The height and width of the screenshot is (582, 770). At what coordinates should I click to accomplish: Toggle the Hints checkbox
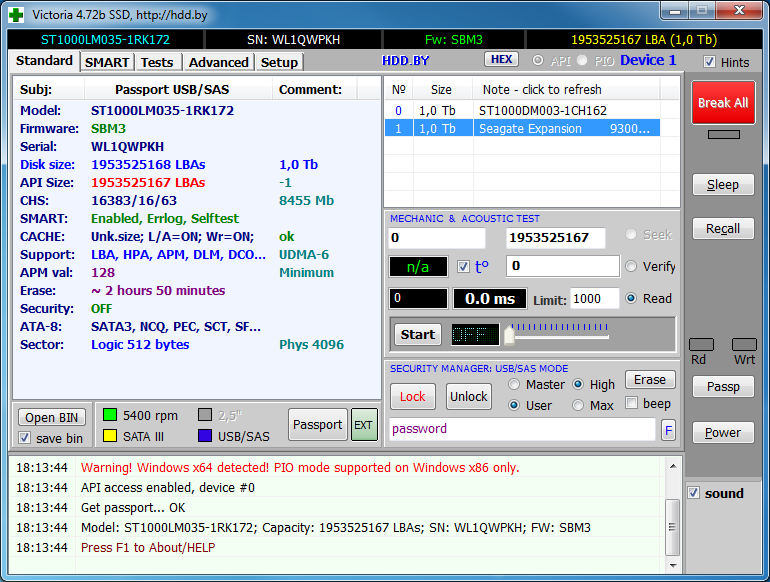[709, 62]
